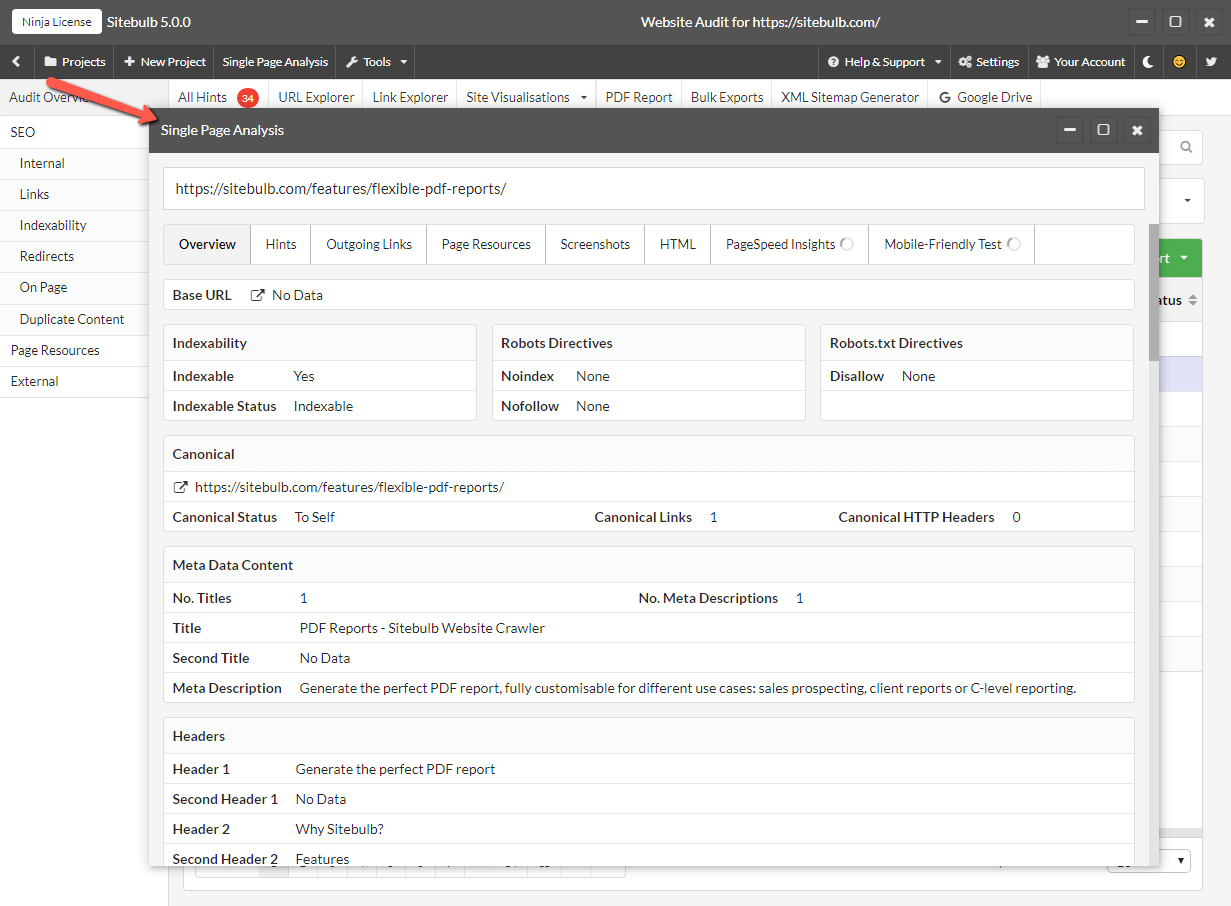The image size is (1231, 906).
Task: Start a New Project from the toolbar
Action: pyautogui.click(x=164, y=62)
